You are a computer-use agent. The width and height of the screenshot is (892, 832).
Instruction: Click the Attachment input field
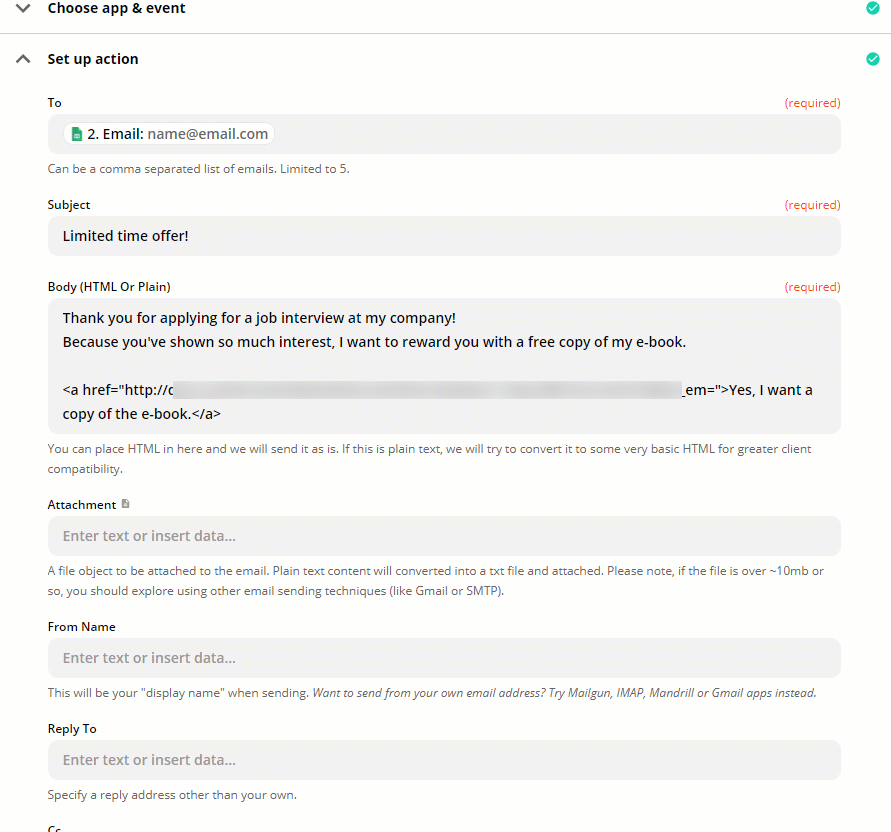[x=444, y=536]
